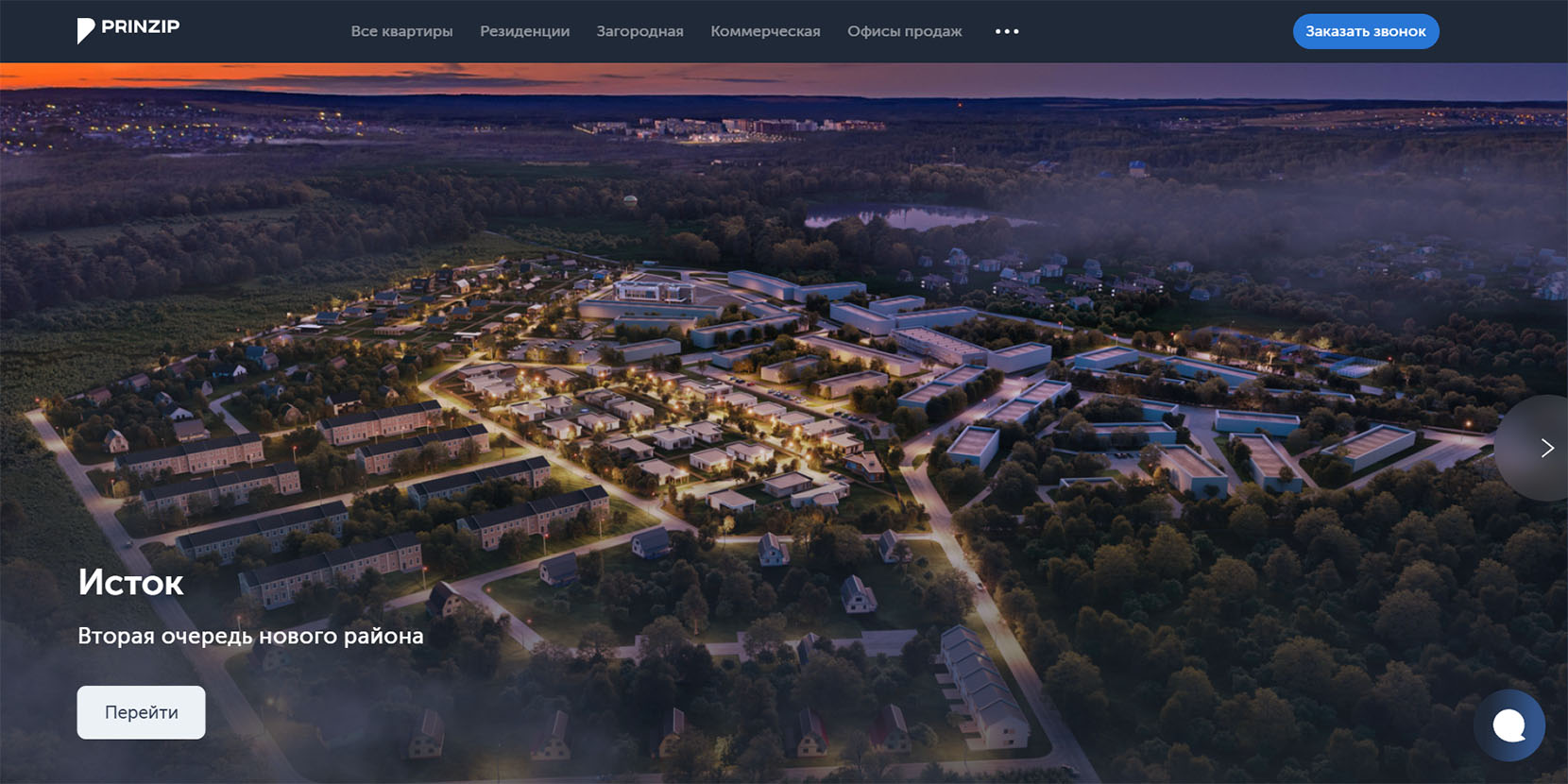Select Загородная in navigation

tap(639, 31)
